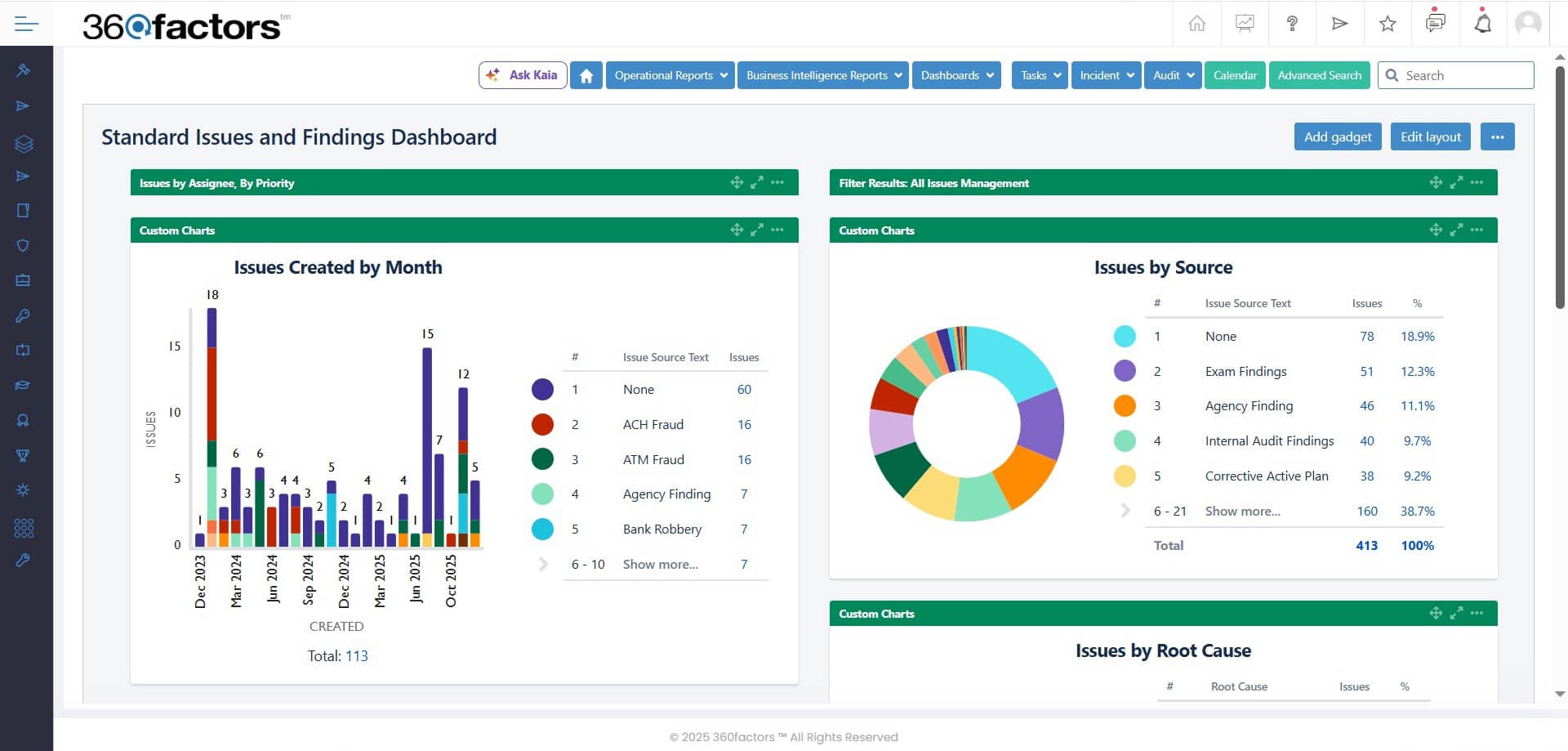Open the hamburger menu beside the logo
Screen dimensions: 1568x751
coord(26,24)
